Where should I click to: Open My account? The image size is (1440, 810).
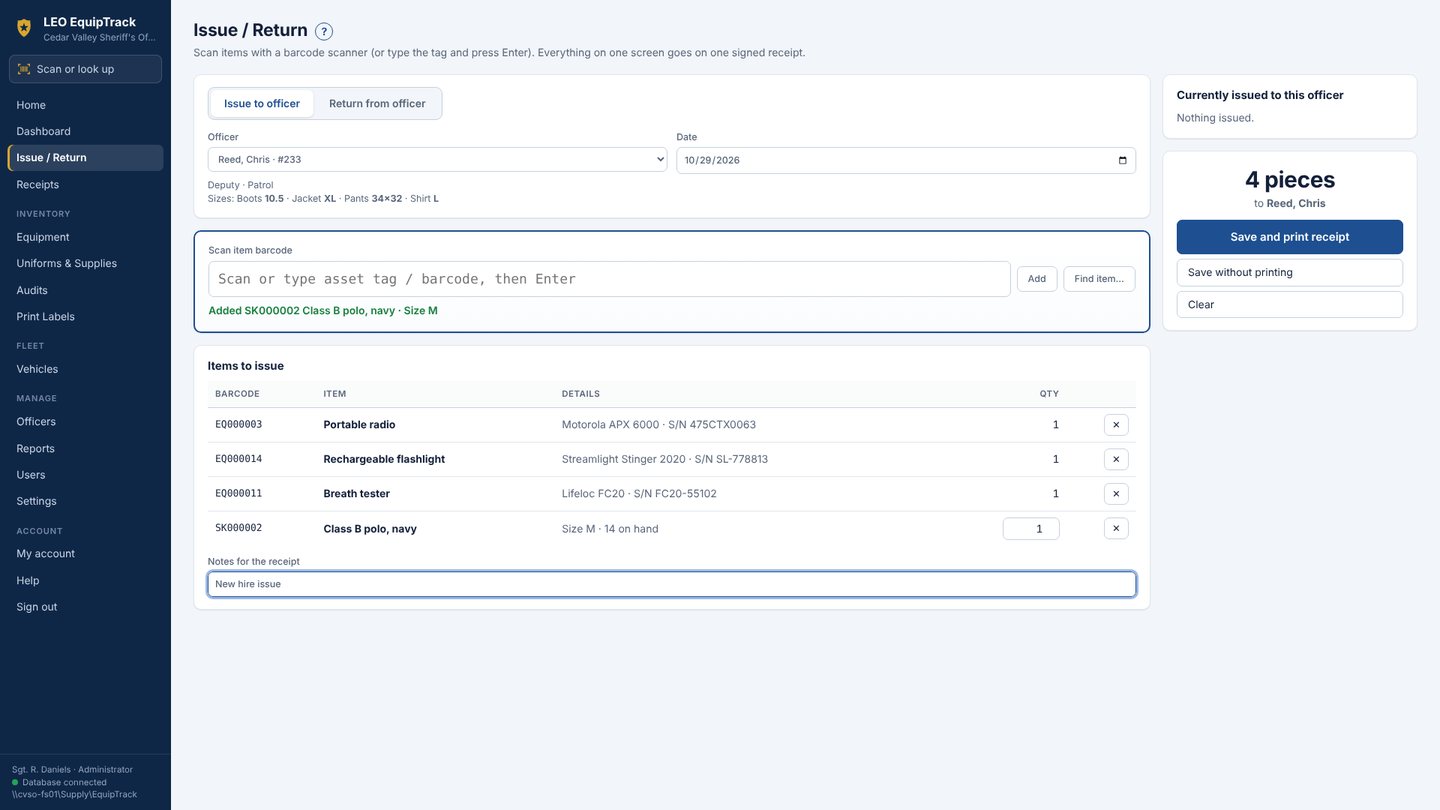[85, 554]
